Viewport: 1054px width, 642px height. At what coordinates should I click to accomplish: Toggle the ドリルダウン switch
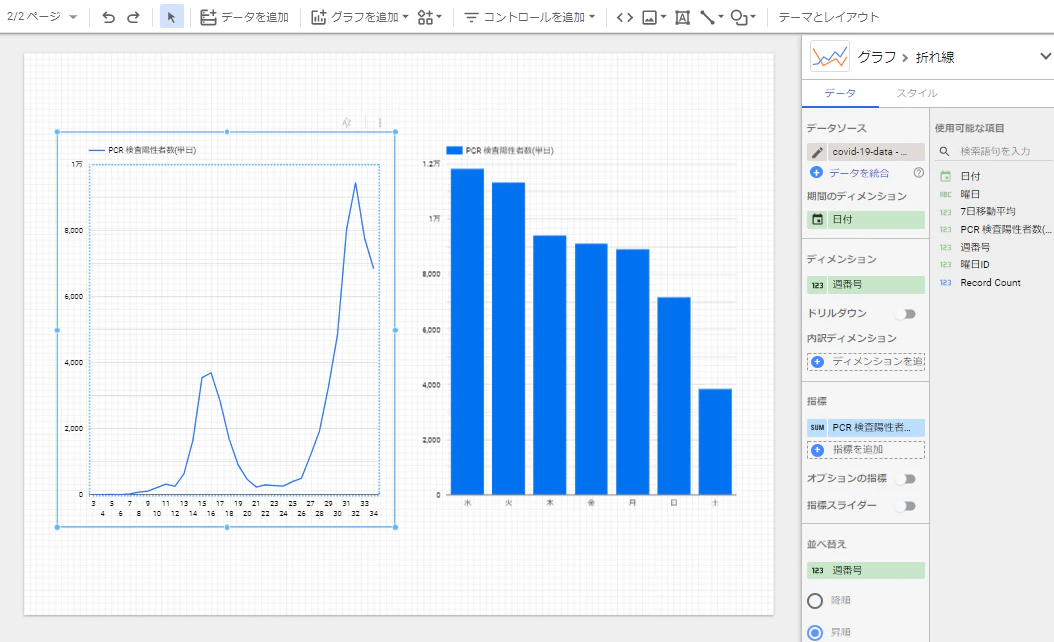pyautogui.click(x=906, y=314)
